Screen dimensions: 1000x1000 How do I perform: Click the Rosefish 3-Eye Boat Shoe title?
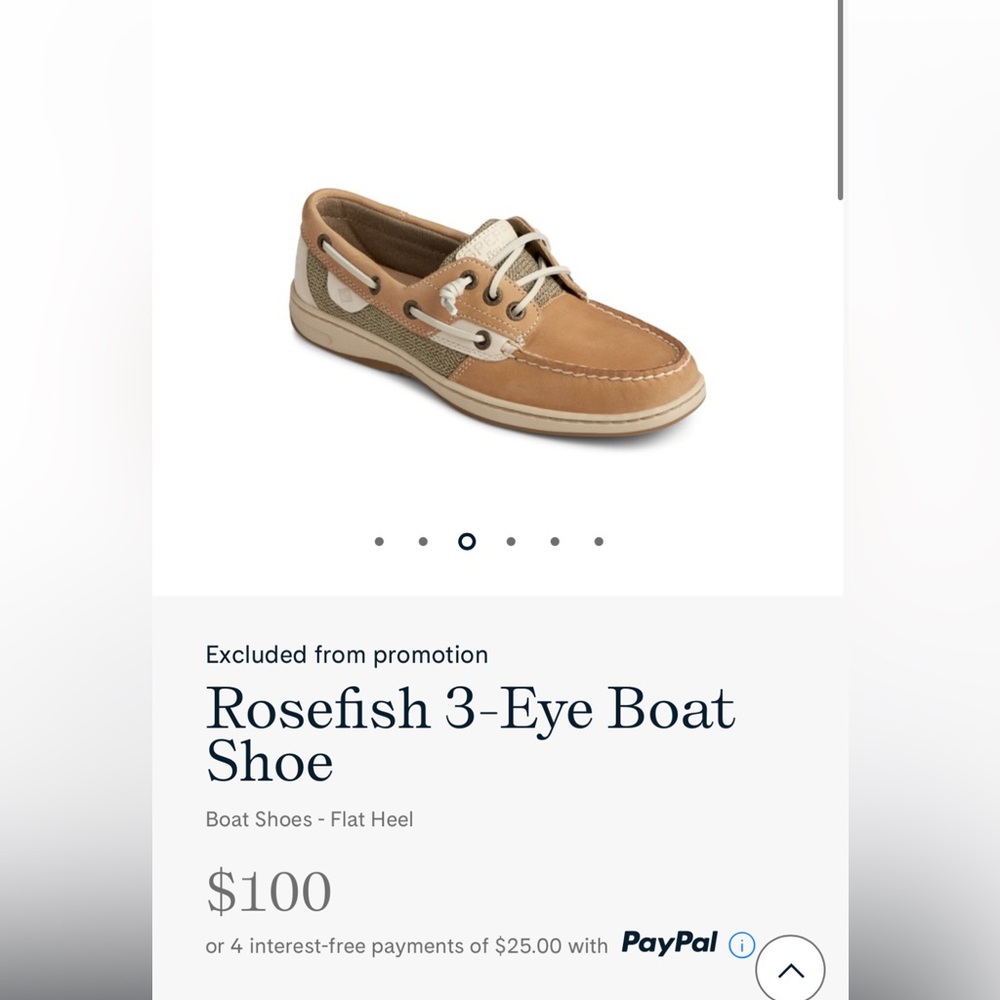[x=470, y=733]
